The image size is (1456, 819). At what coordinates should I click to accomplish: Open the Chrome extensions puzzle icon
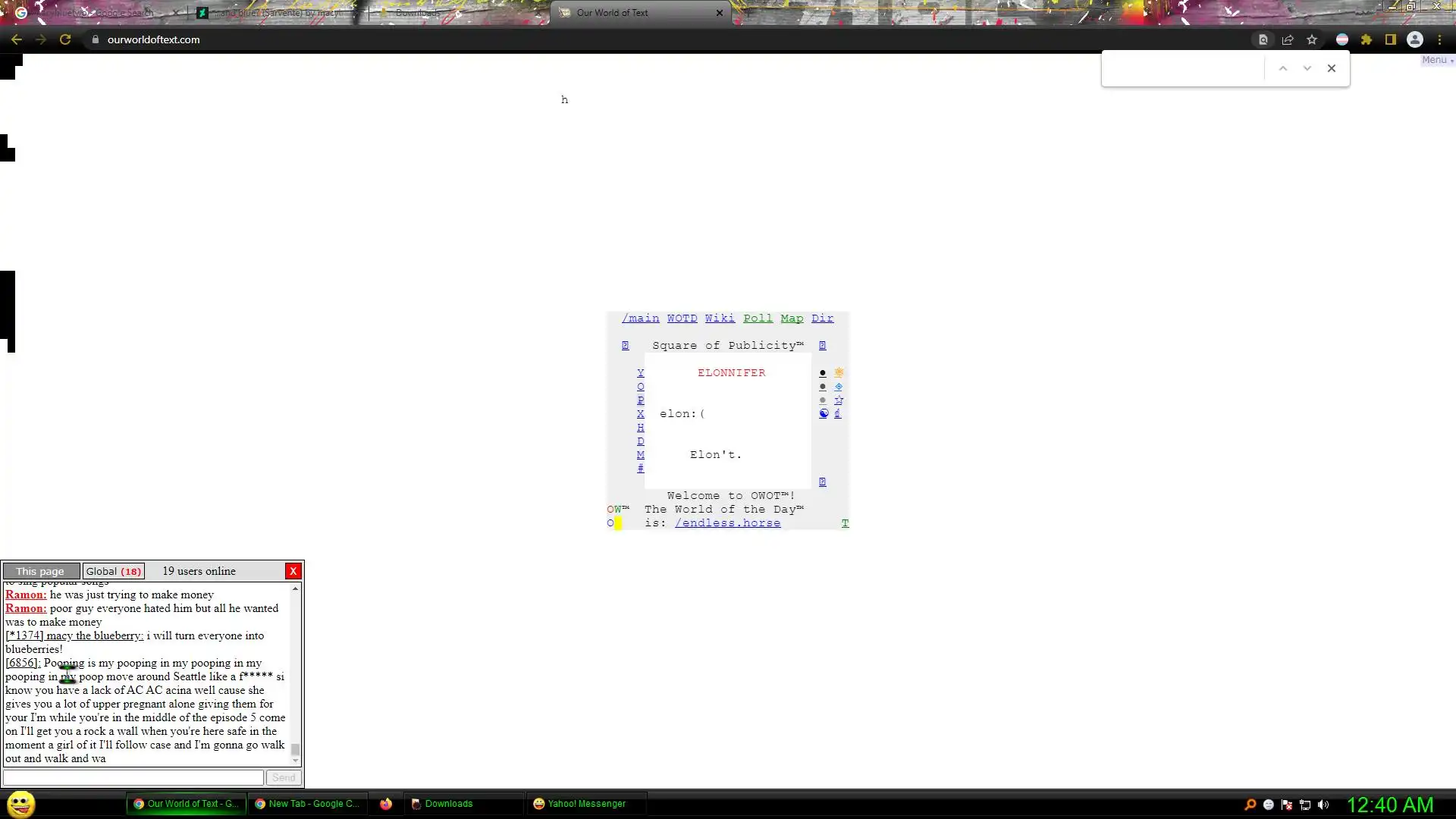(1367, 39)
